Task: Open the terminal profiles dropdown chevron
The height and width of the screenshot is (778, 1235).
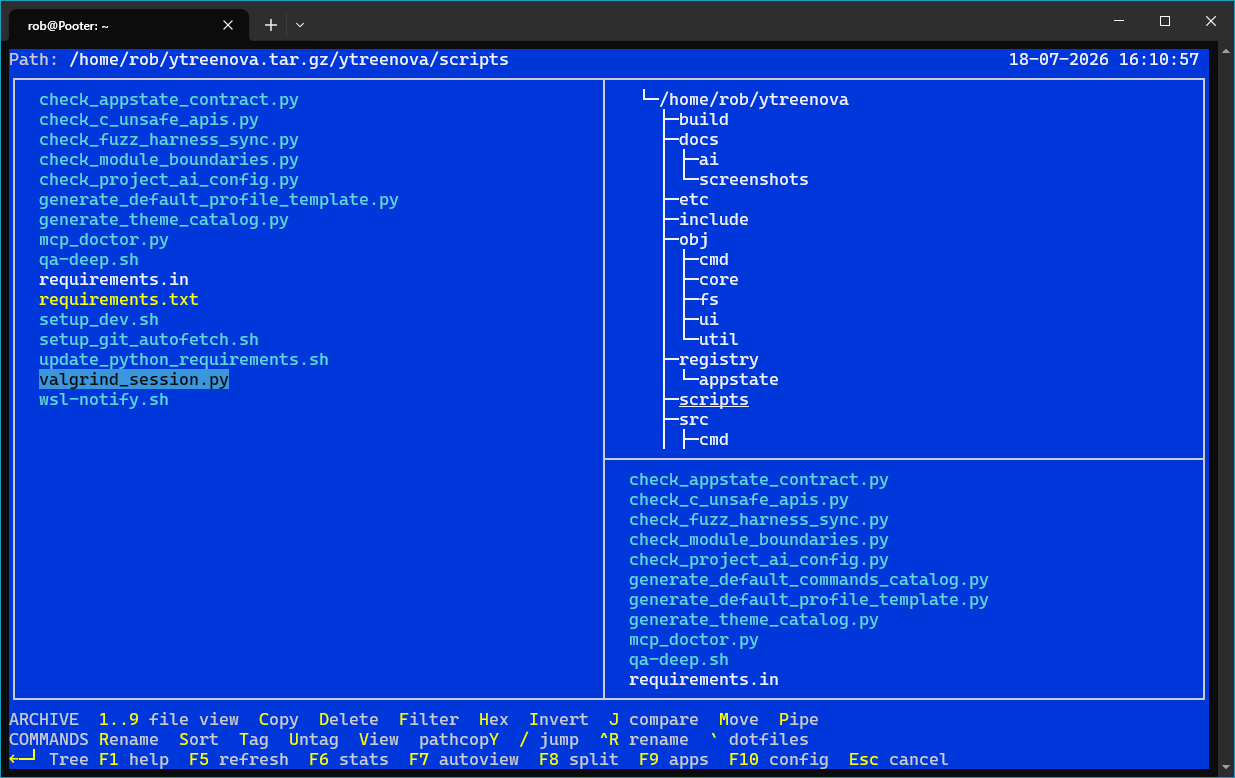Action: (x=300, y=25)
